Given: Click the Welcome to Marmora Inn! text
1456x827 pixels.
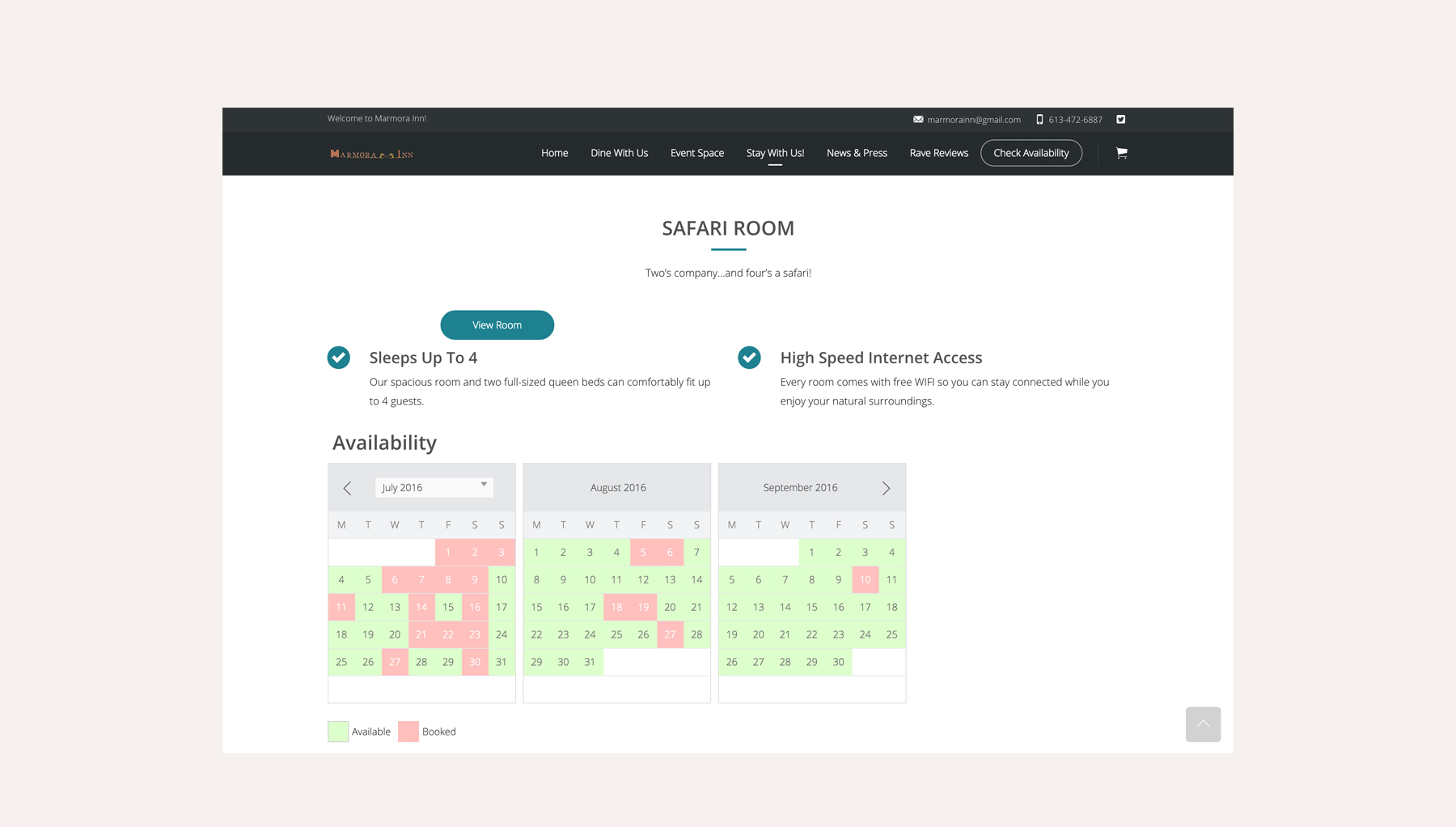Looking at the screenshot, I should [x=377, y=118].
